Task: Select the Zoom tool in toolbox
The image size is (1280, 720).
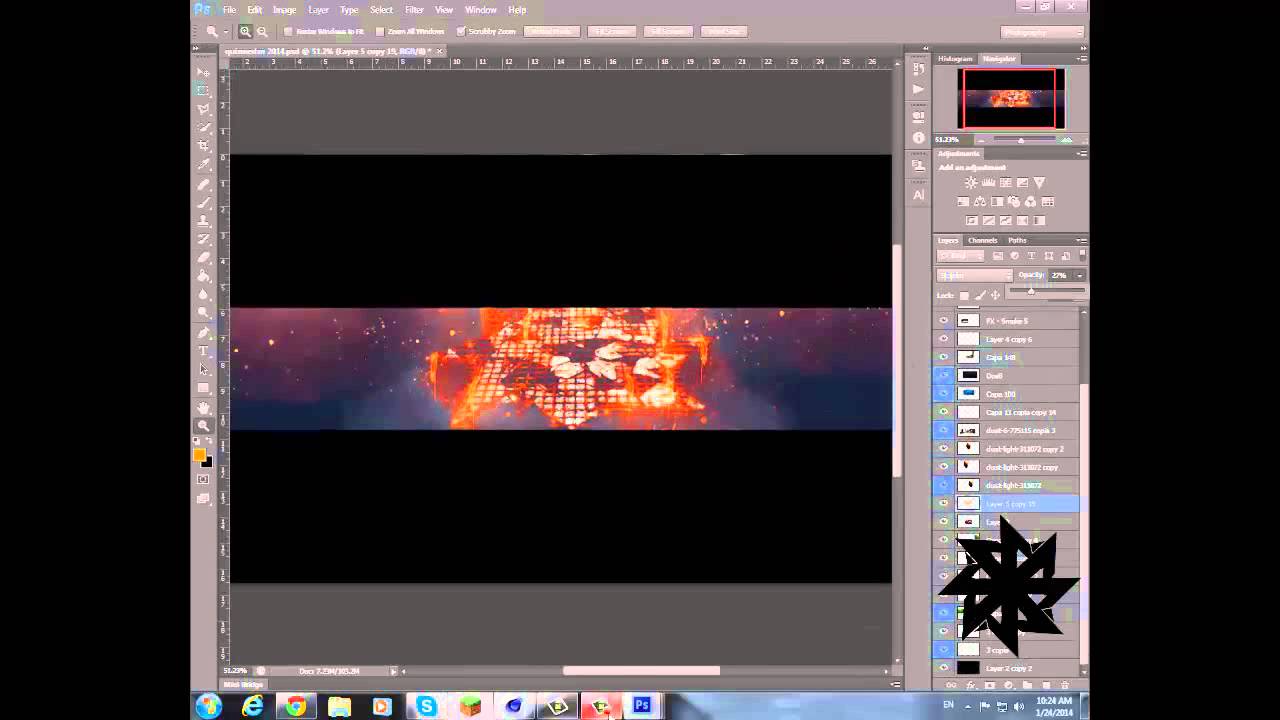Action: coord(204,426)
